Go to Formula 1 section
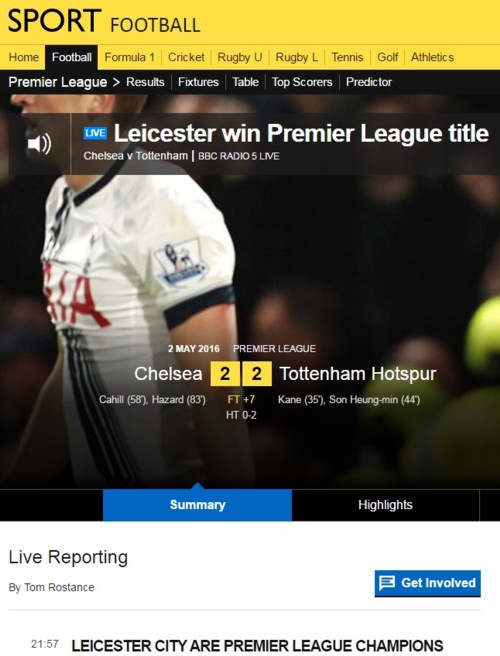Viewport: 500px width, 656px height. coord(129,57)
